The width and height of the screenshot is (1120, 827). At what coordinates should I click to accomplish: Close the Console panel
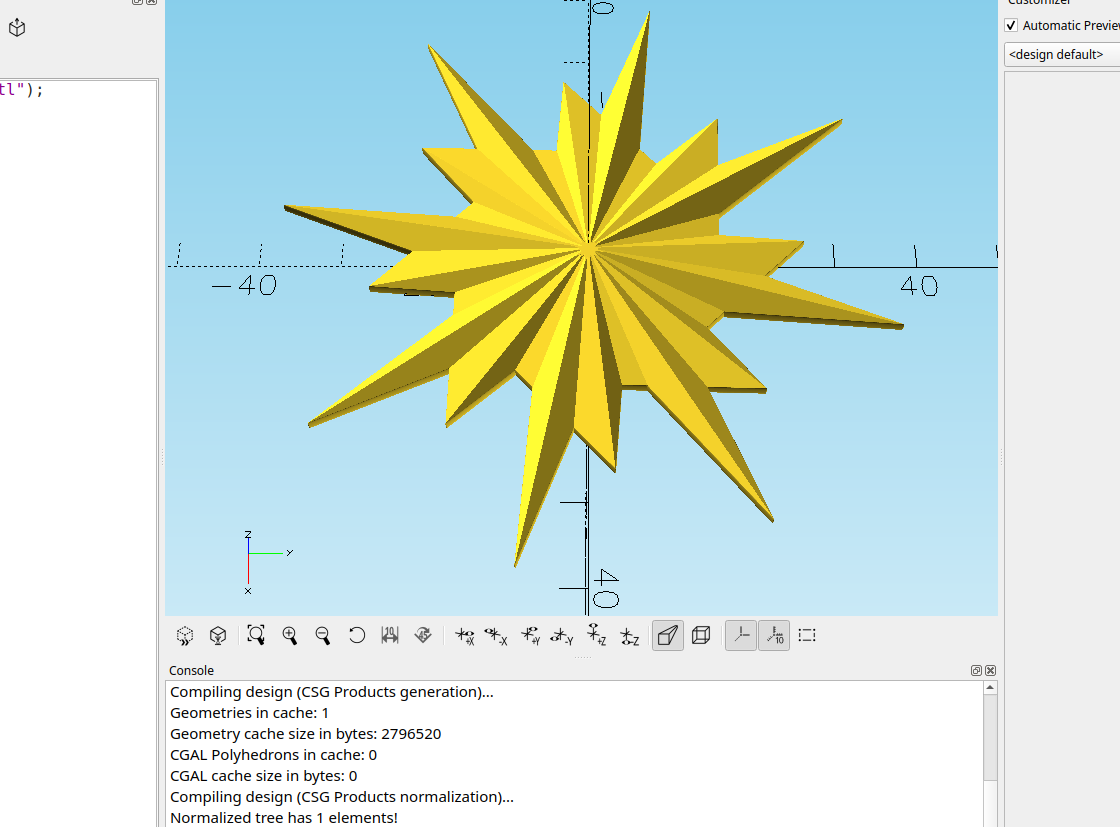pos(991,671)
